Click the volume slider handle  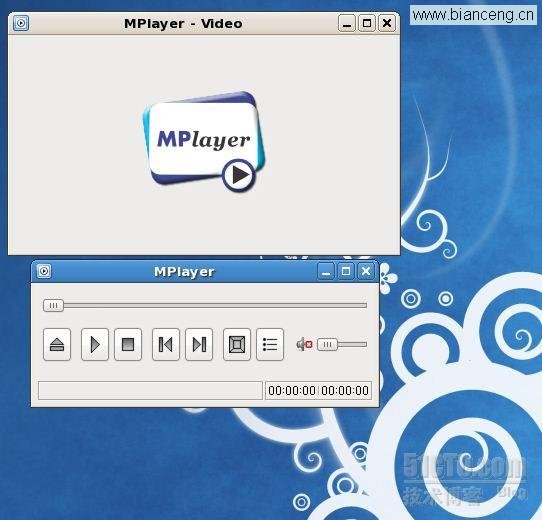pyautogui.click(x=327, y=344)
